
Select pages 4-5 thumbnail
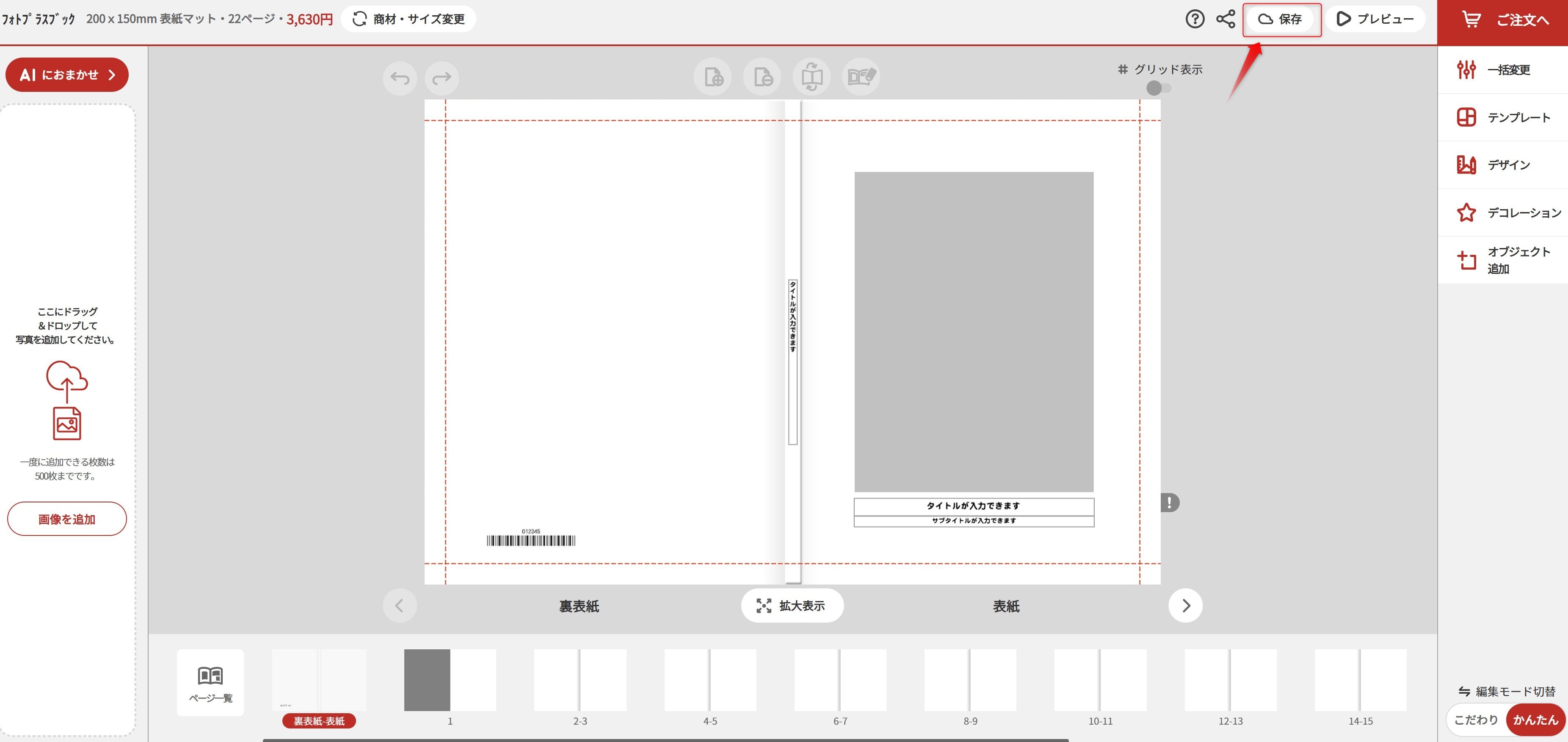click(710, 680)
